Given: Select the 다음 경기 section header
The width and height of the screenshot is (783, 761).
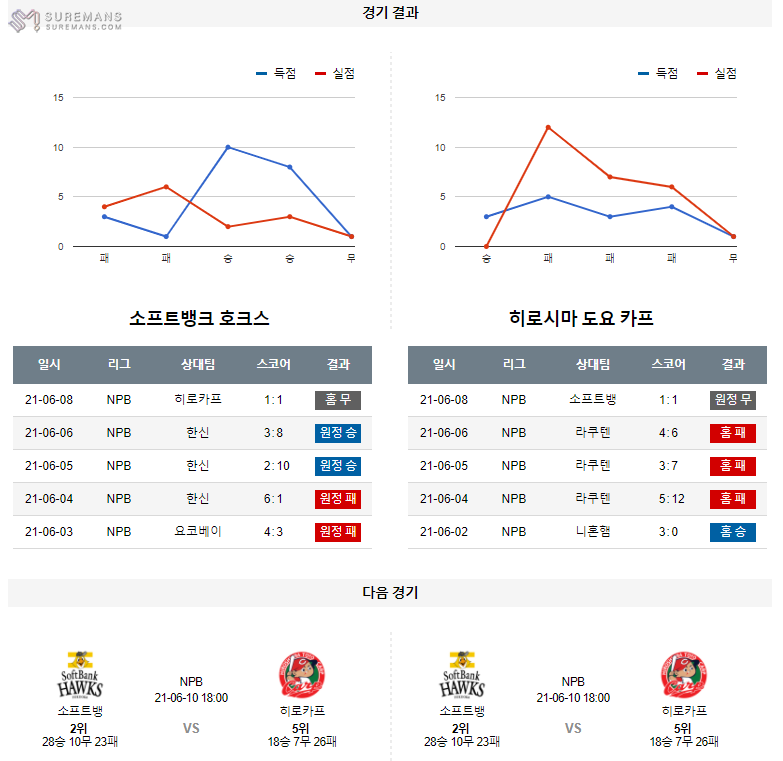Looking at the screenshot, I should pyautogui.click(x=391, y=592).
